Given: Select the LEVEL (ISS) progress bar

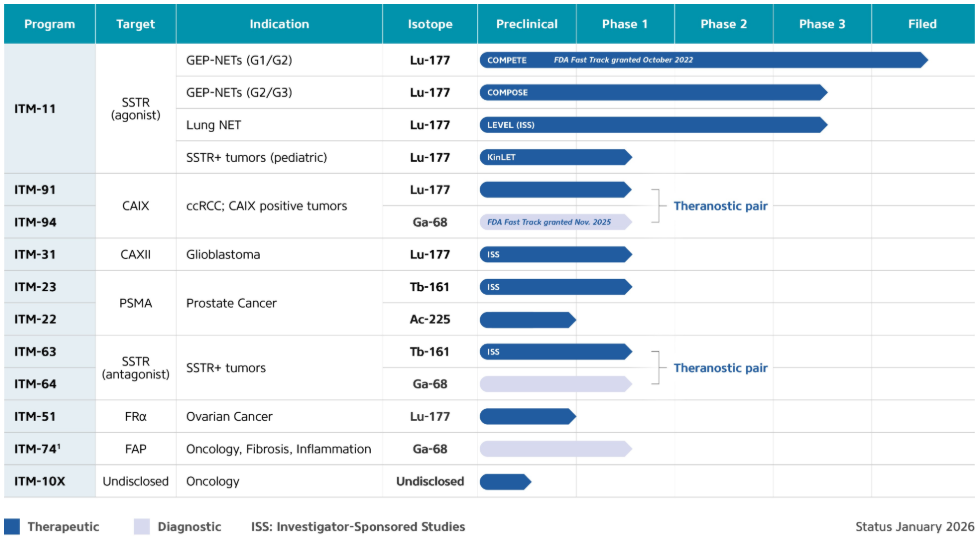Looking at the screenshot, I should click(x=654, y=125).
